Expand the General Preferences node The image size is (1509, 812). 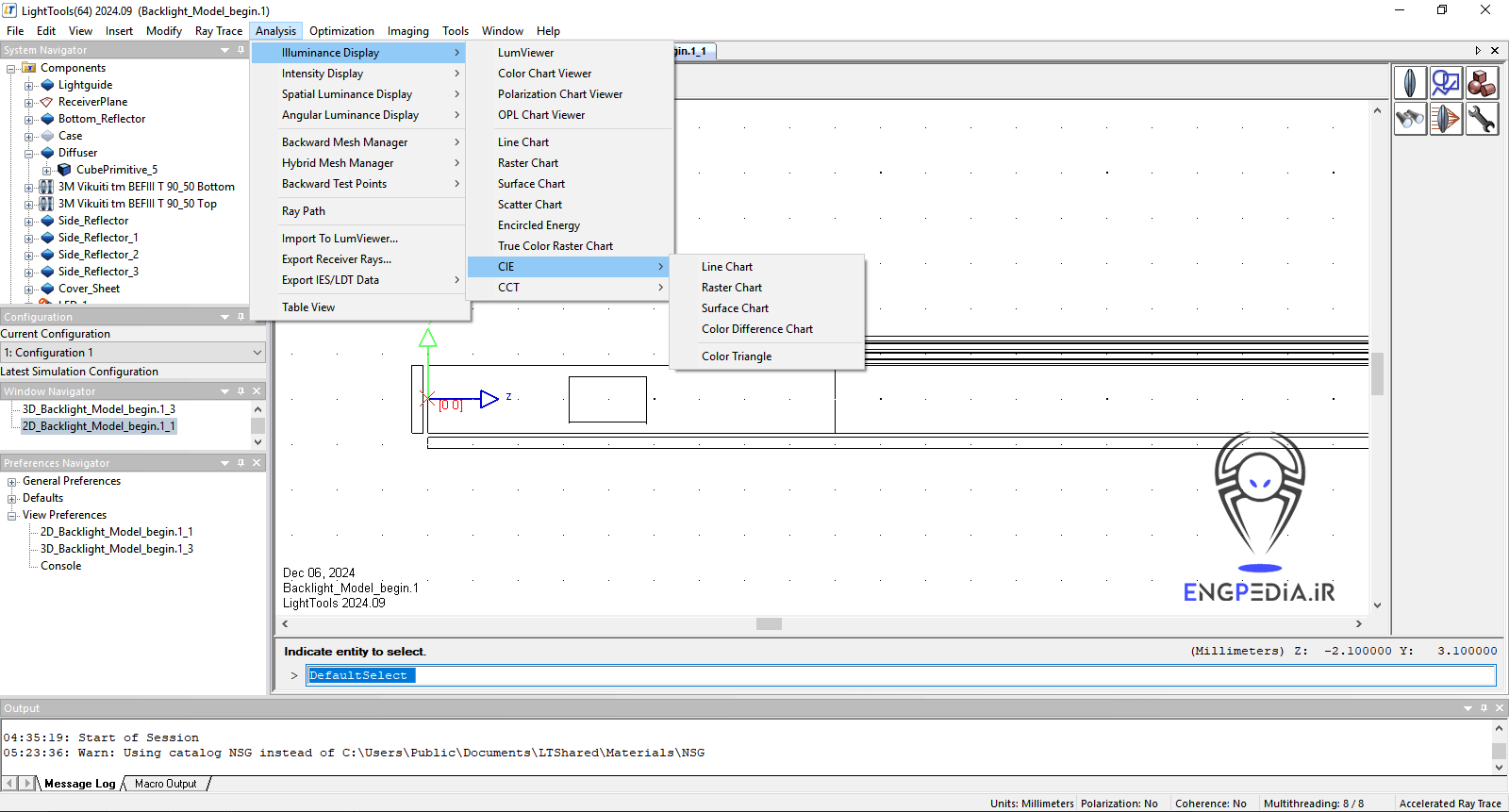tap(12, 481)
